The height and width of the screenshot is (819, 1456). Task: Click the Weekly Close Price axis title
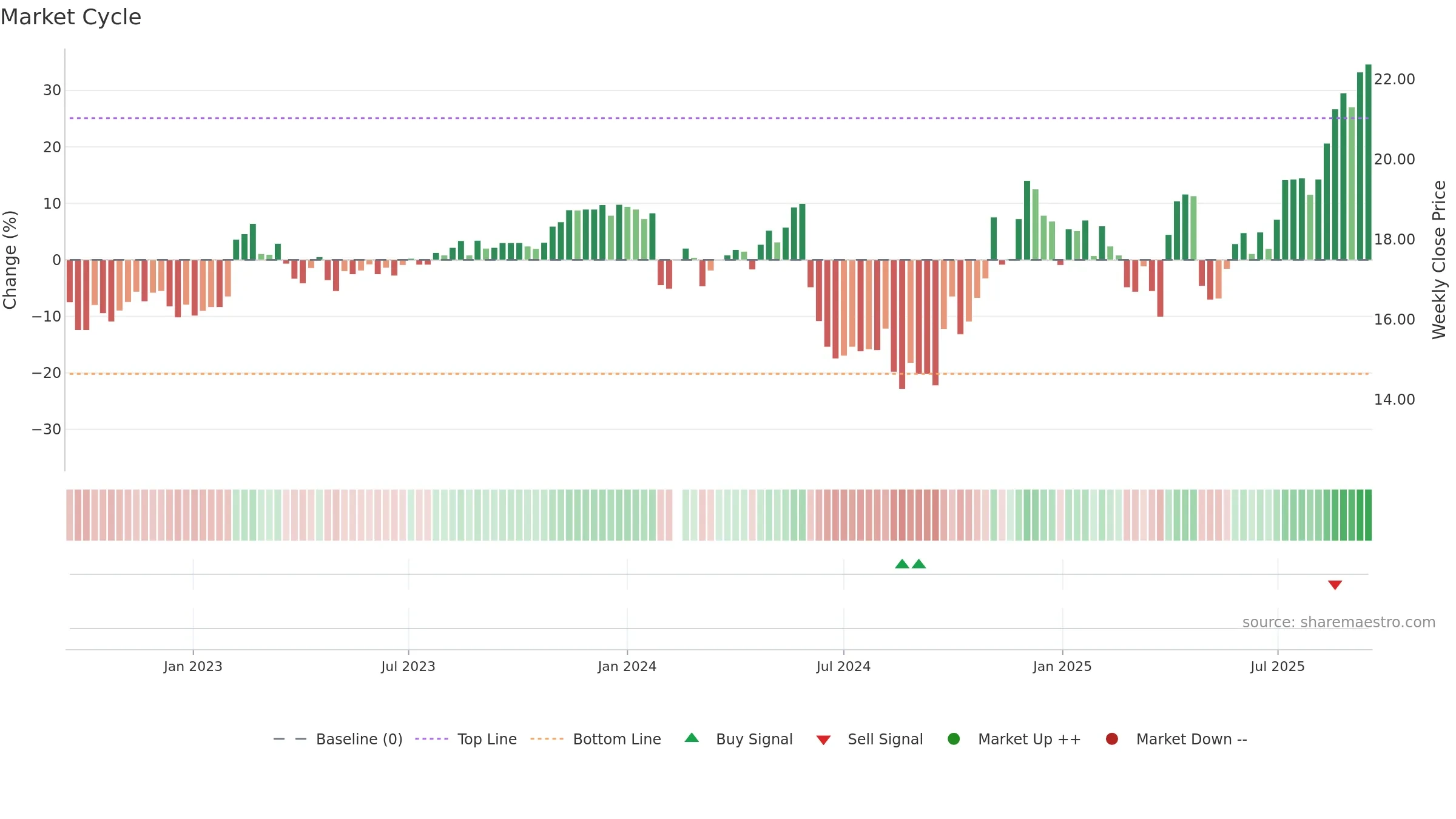(1439, 260)
